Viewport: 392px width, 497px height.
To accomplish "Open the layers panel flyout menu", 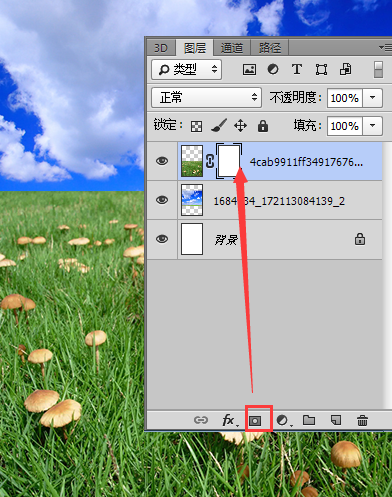I will [x=385, y=48].
